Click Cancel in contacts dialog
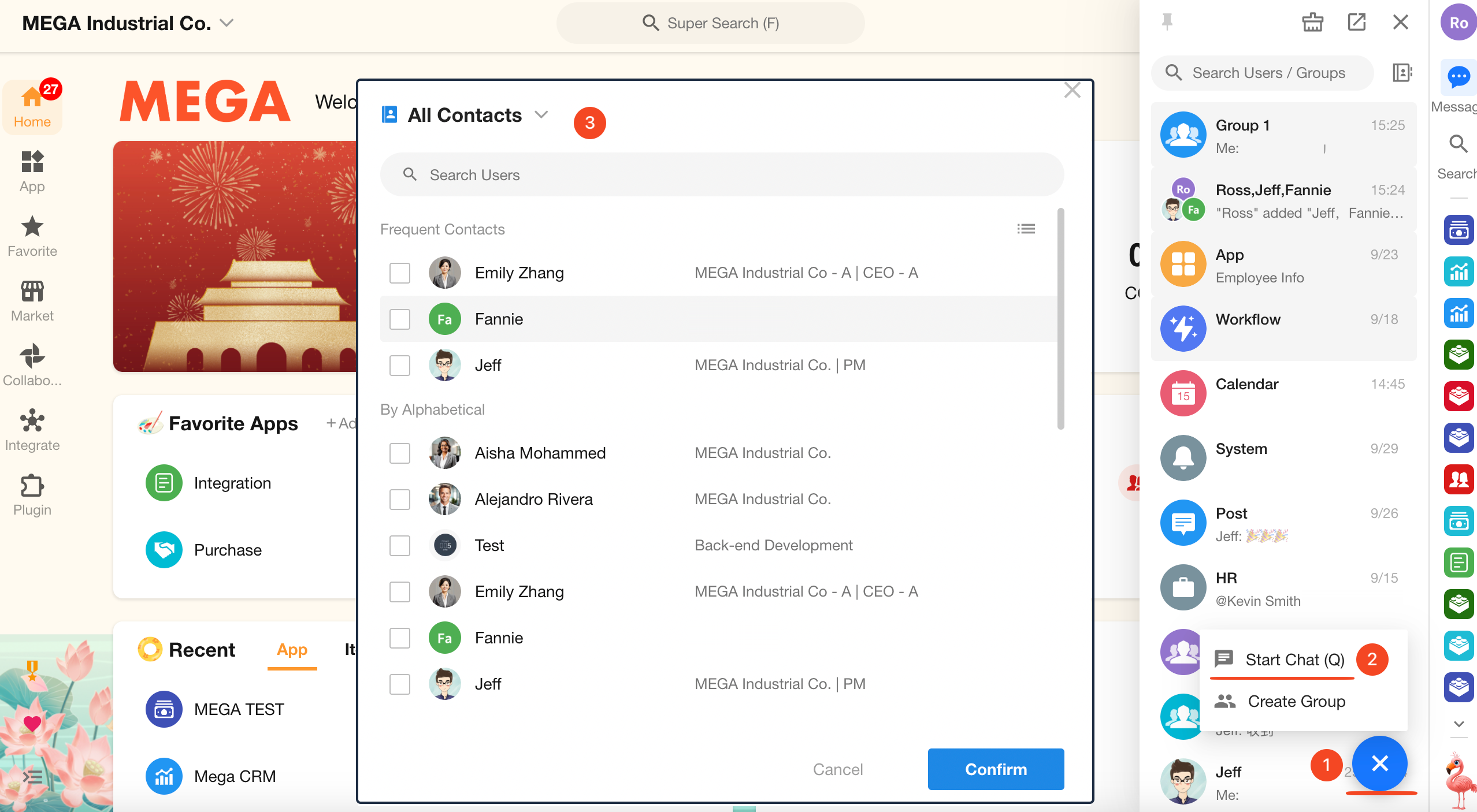 point(837,769)
